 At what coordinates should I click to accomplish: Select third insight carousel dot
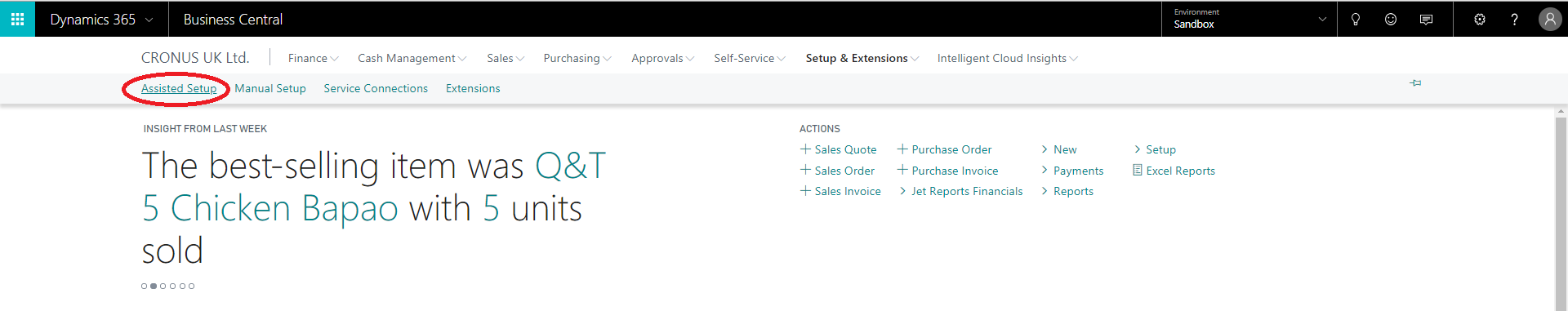(163, 286)
